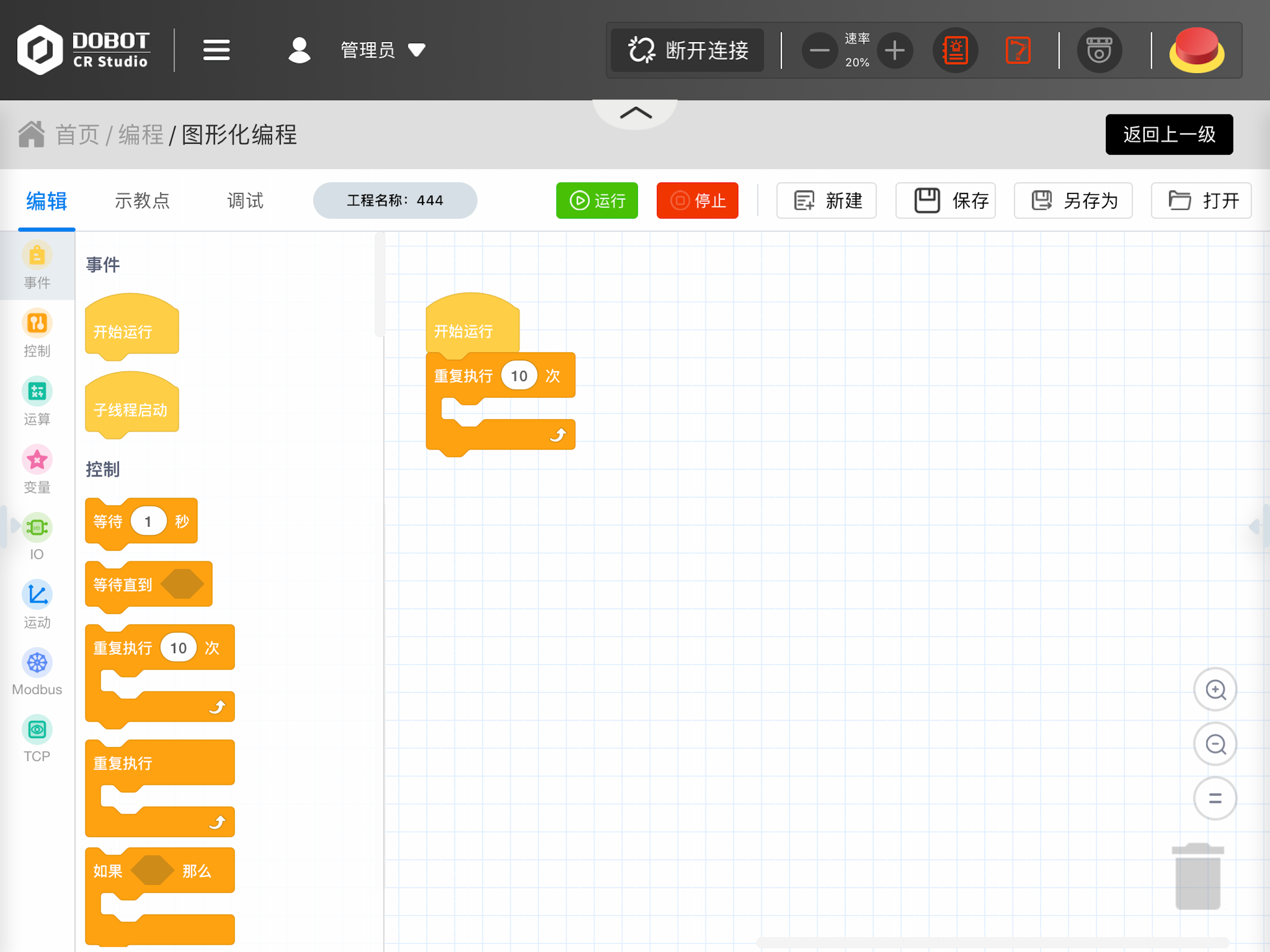
Task: Switch to the 调试 tab
Action: point(245,200)
